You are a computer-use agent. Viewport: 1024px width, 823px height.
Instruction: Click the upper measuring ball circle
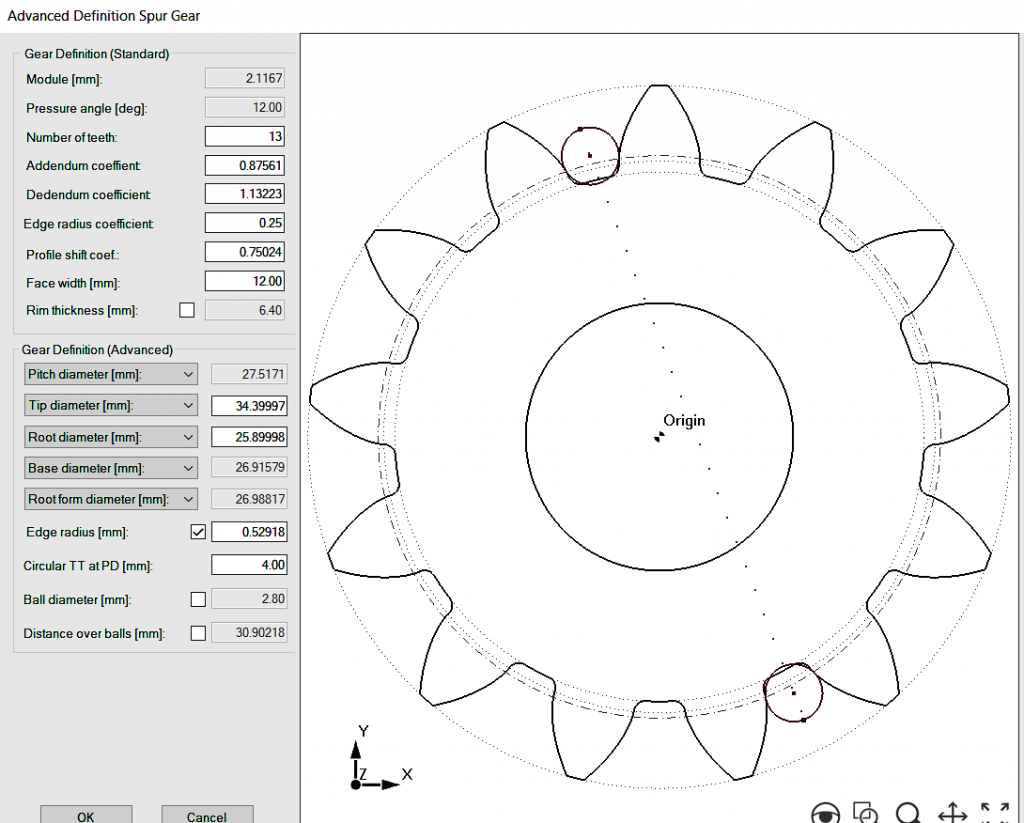[x=590, y=155]
